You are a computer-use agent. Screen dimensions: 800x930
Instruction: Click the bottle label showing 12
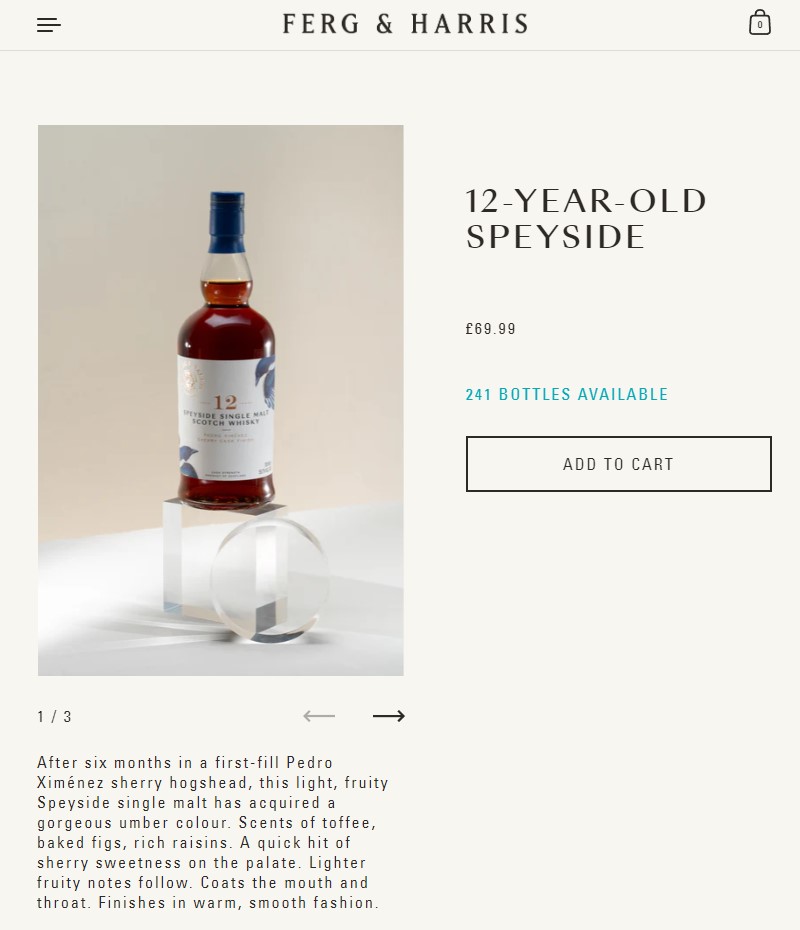click(225, 417)
